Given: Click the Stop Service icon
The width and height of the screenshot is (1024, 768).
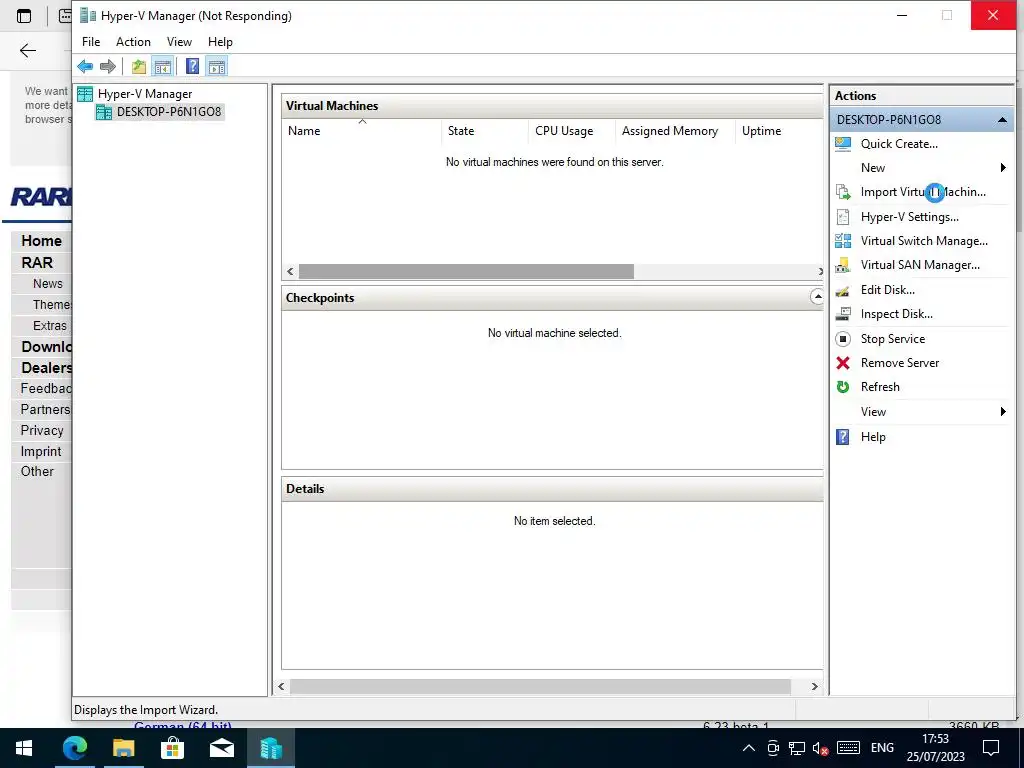Looking at the screenshot, I should coord(843,339).
